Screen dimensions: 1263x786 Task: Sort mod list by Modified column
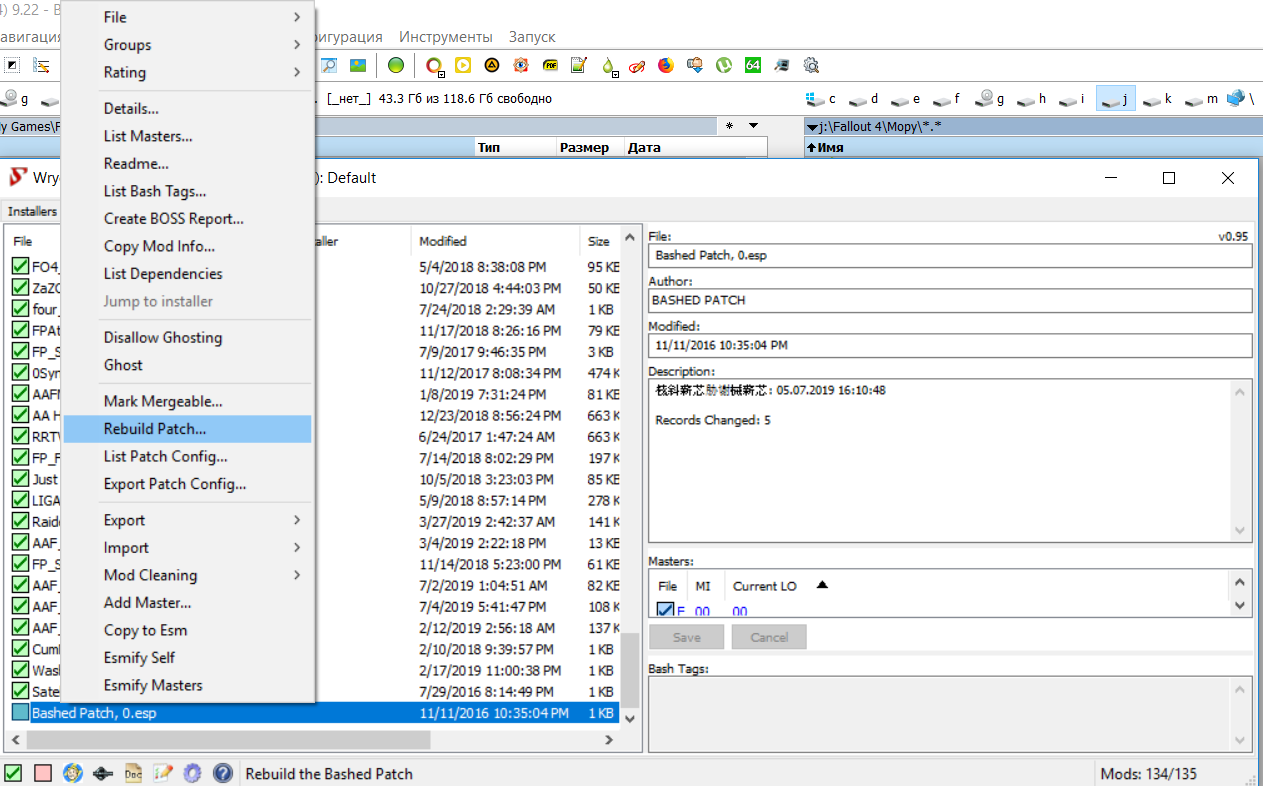click(443, 241)
